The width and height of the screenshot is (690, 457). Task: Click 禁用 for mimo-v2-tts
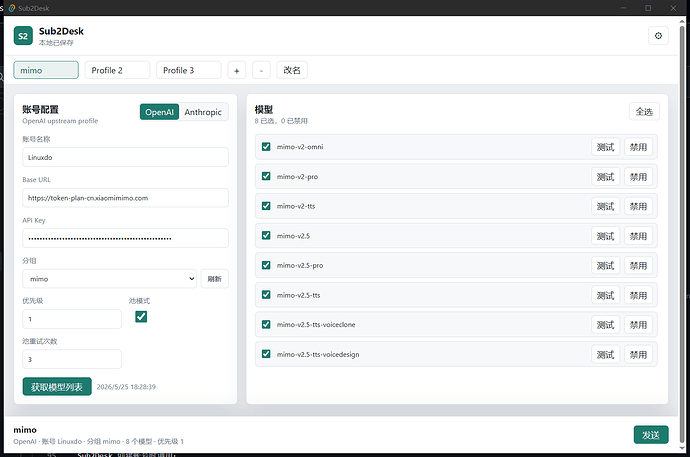[638, 206]
